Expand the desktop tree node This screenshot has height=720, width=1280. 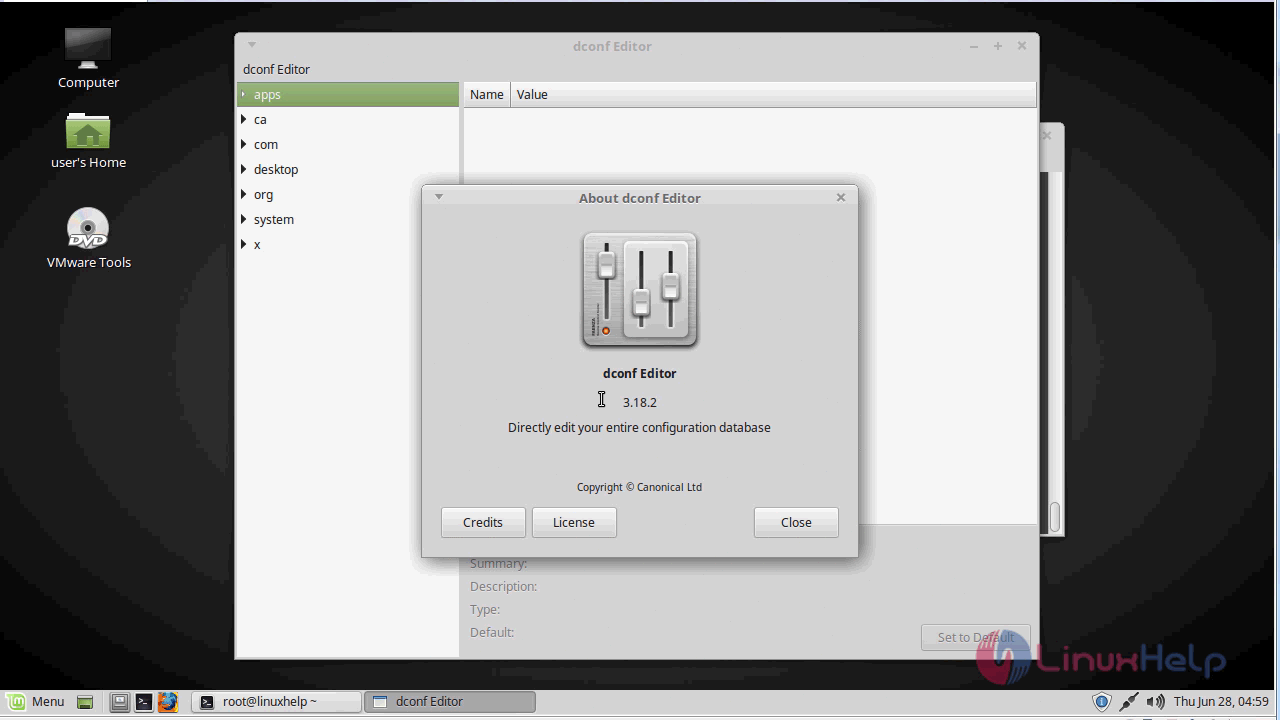tap(243, 169)
